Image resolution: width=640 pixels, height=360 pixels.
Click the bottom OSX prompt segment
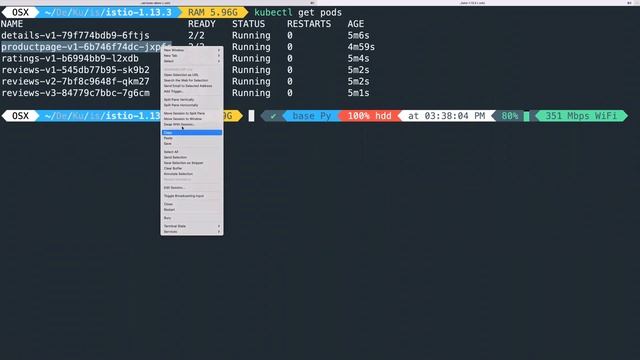click(20, 116)
